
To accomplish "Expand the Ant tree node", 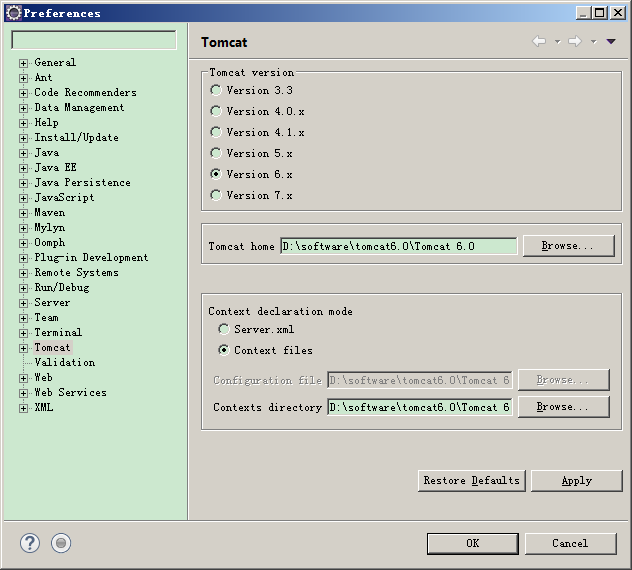I will coord(23,78).
